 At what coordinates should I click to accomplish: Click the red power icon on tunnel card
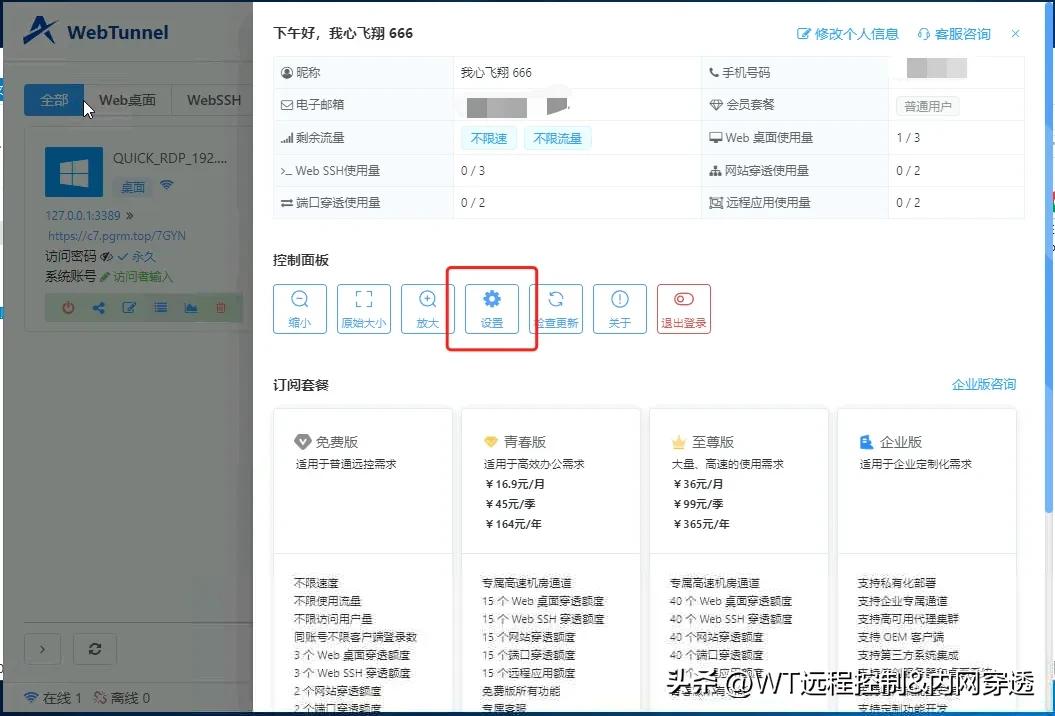68,308
